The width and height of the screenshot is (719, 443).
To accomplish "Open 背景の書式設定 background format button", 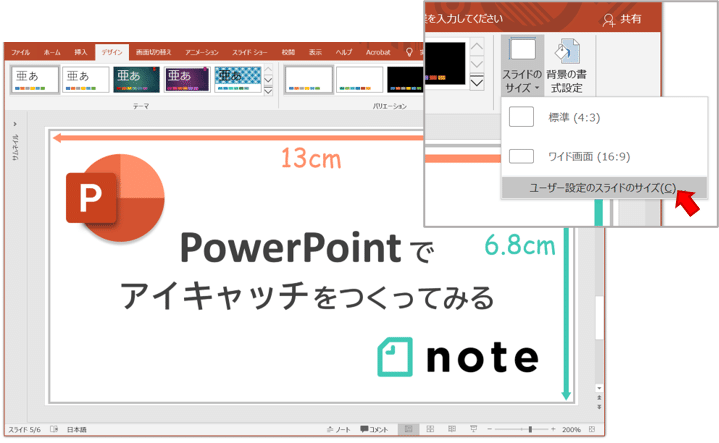I will [x=566, y=66].
